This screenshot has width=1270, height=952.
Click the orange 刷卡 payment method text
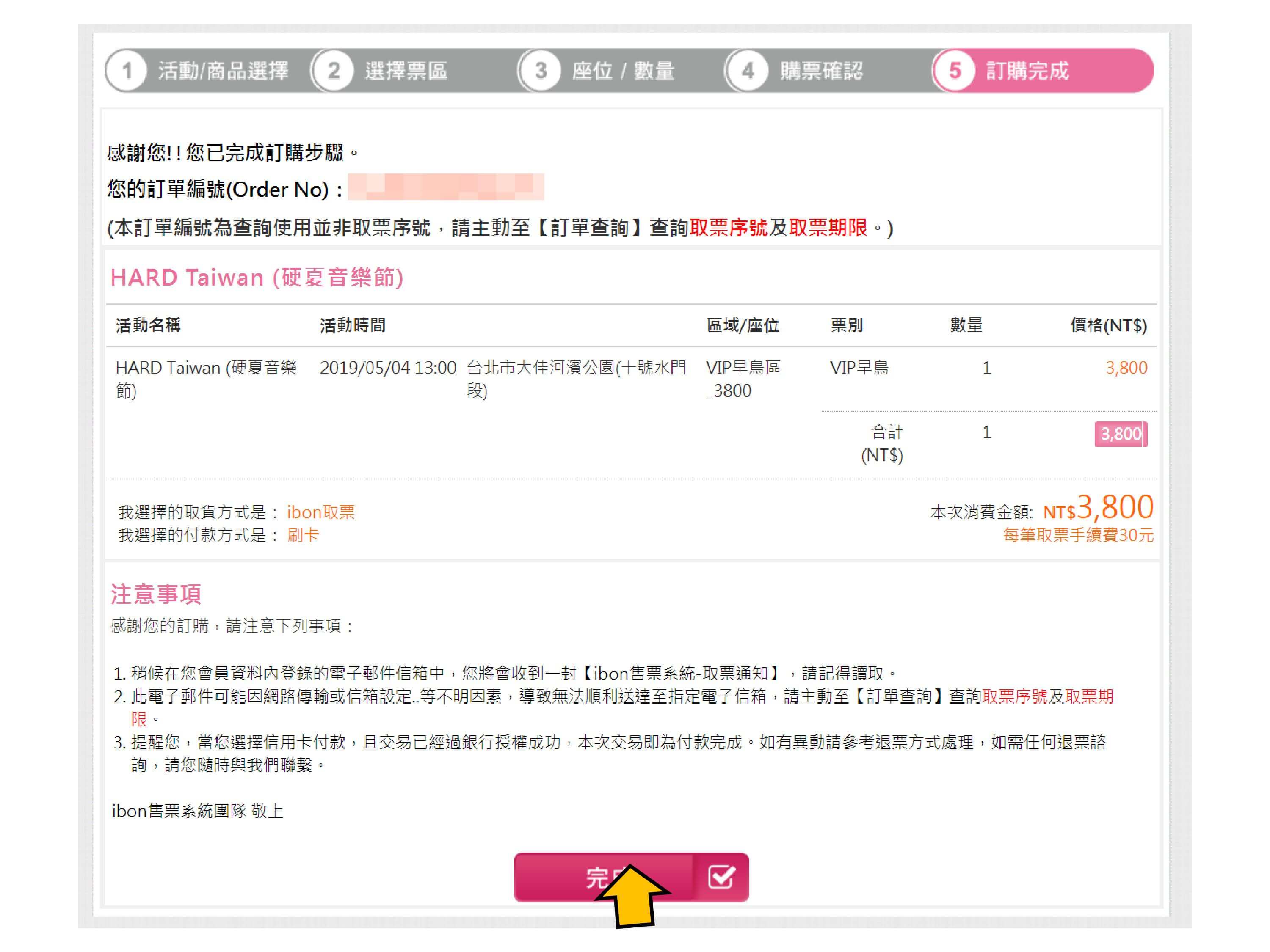(x=303, y=535)
